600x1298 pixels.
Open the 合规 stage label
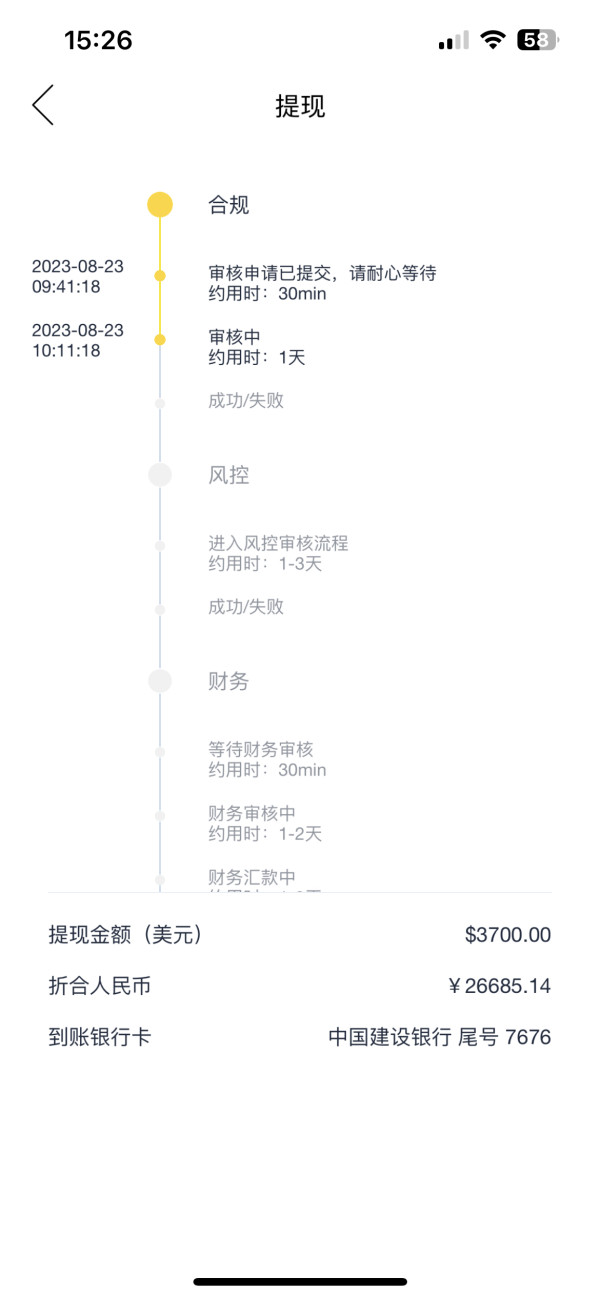pyautogui.click(x=228, y=205)
